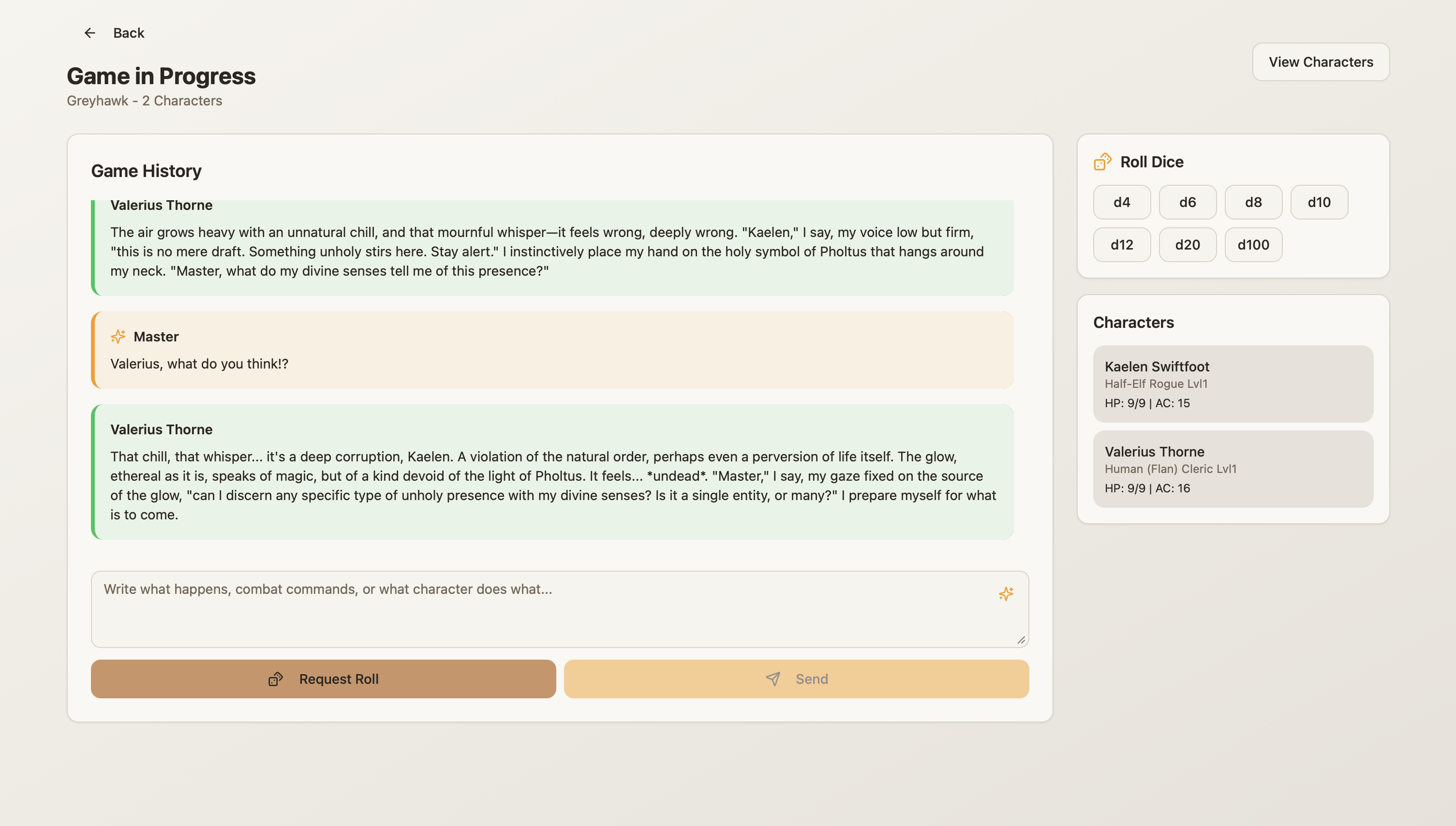Open View Characters

pos(1321,62)
